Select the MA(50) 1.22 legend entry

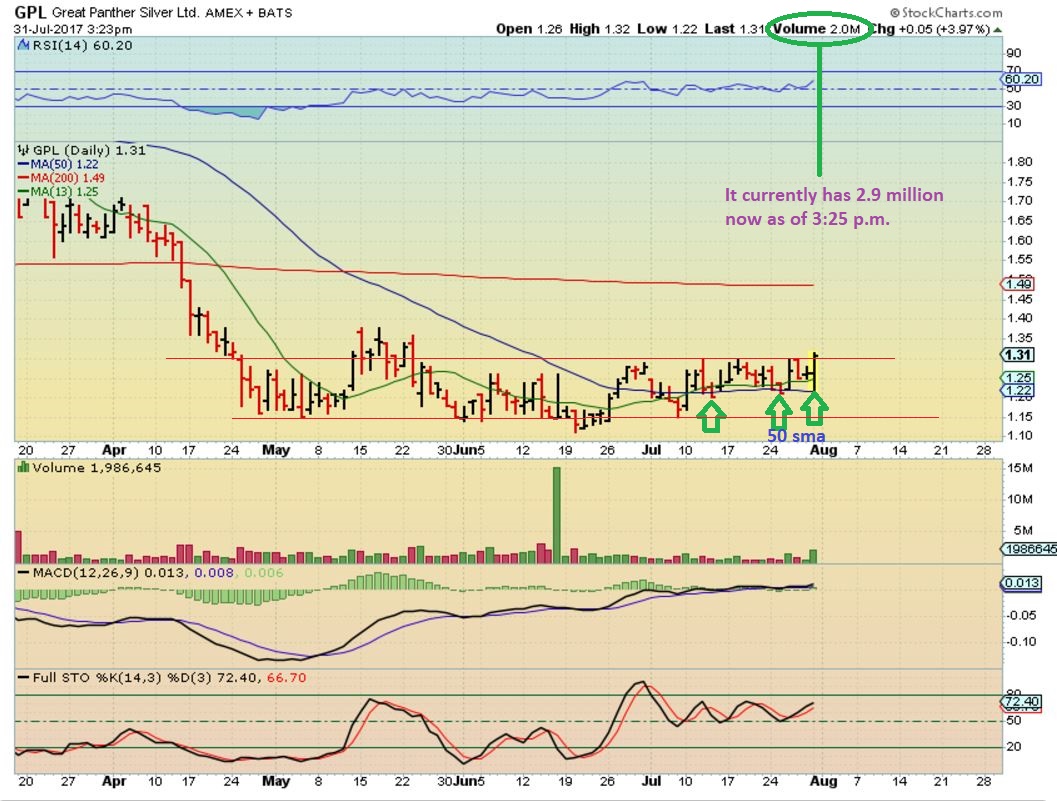click(x=59, y=164)
